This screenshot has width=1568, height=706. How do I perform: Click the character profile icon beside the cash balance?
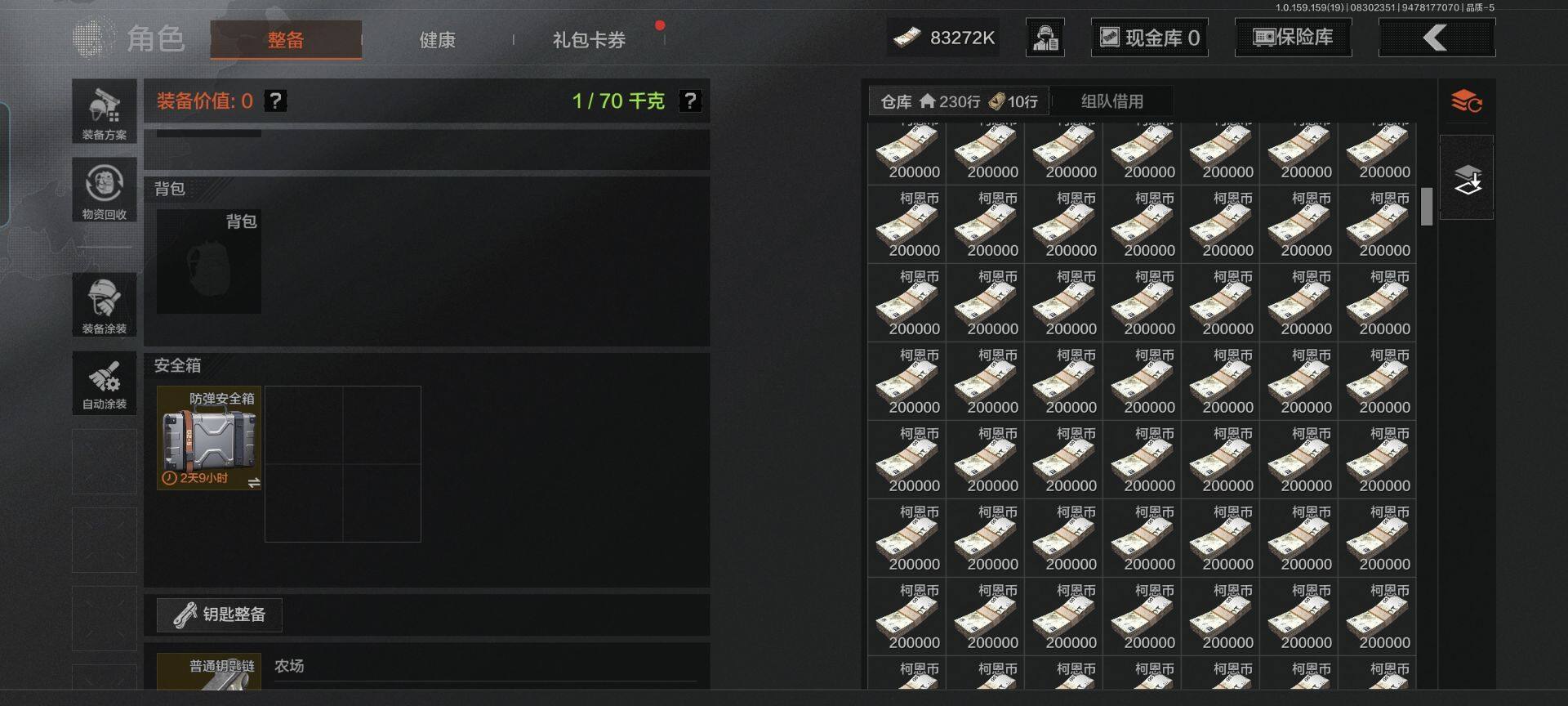tap(1045, 38)
